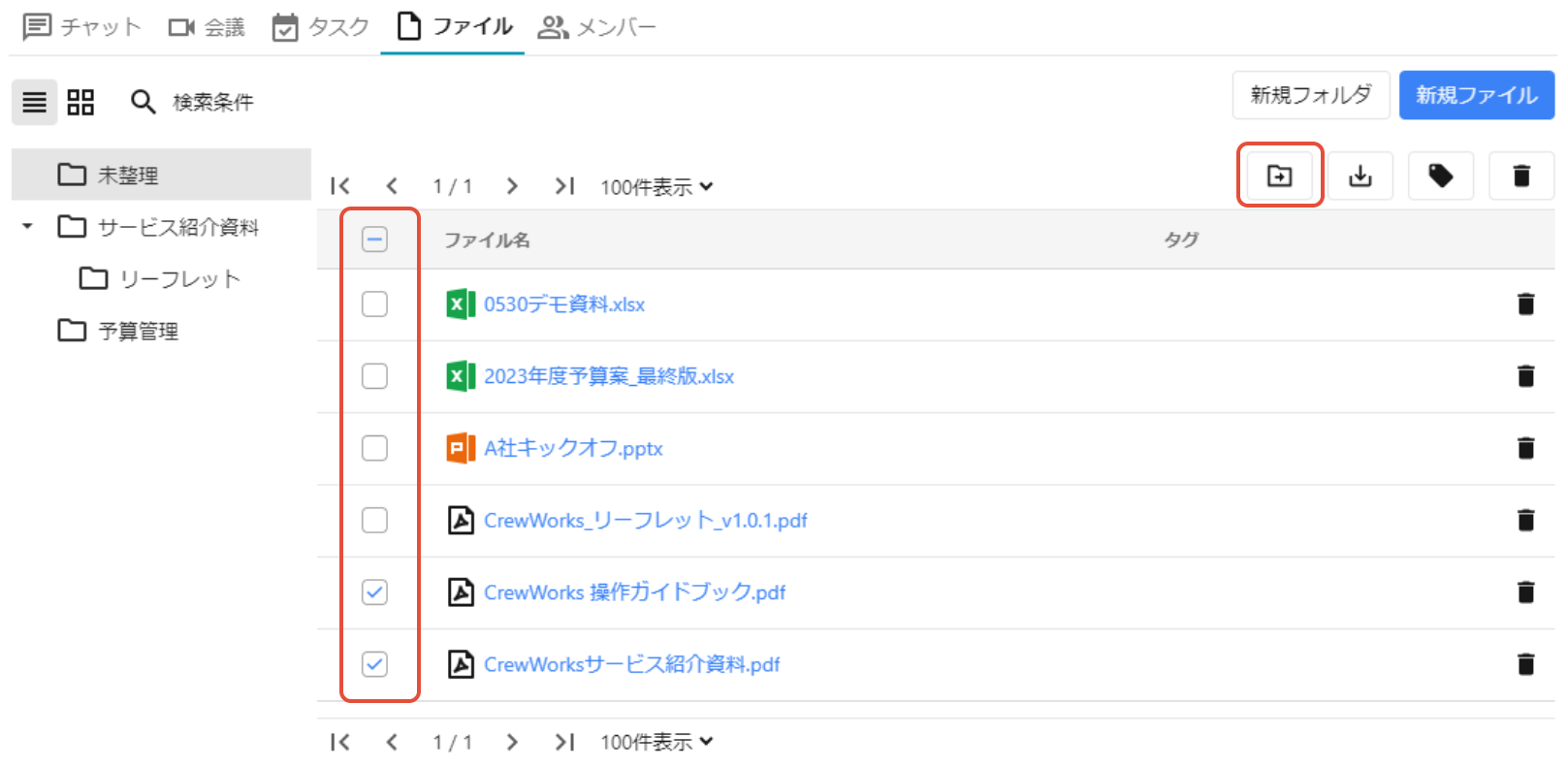
Task: Open 0530デモ資料.xlsx file link
Action: point(564,304)
